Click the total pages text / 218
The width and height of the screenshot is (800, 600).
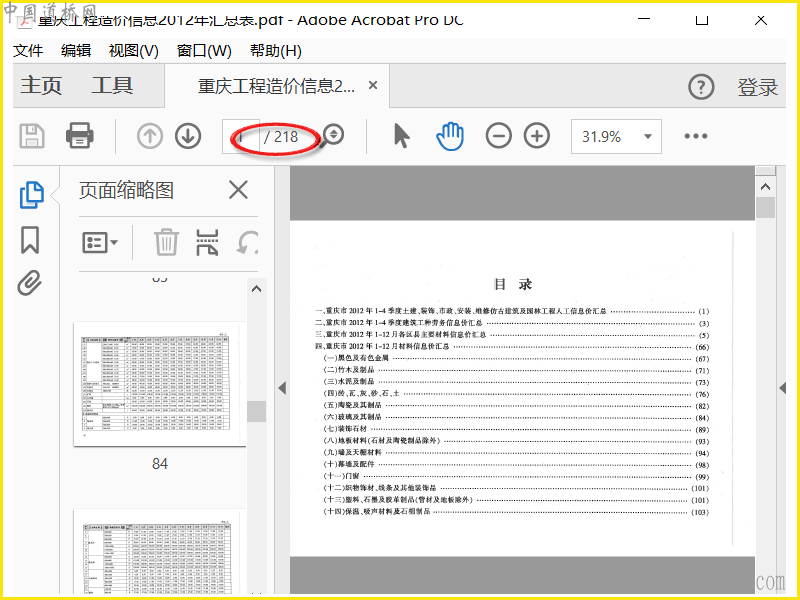tap(281, 137)
